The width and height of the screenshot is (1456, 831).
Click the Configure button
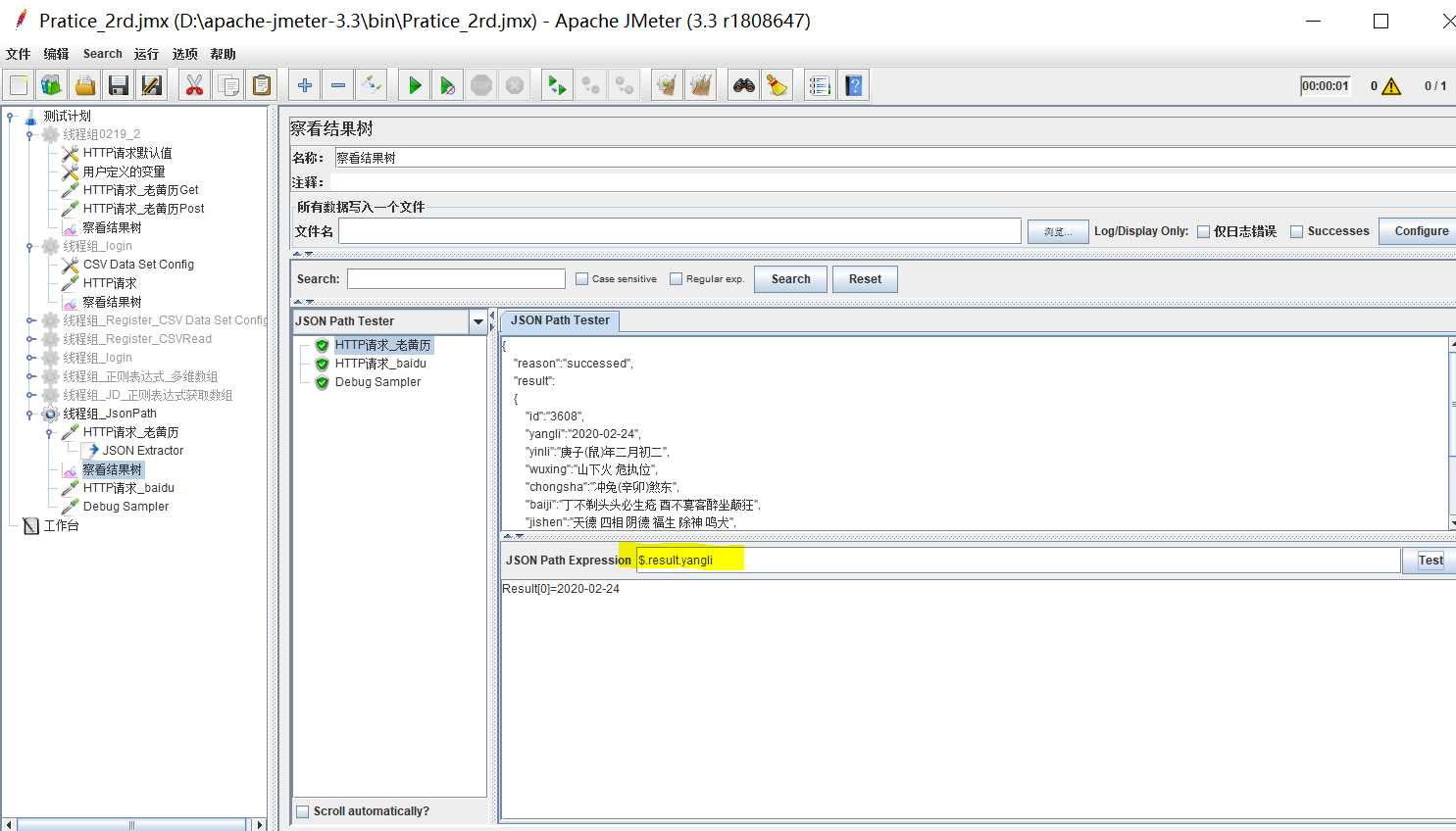click(1419, 231)
